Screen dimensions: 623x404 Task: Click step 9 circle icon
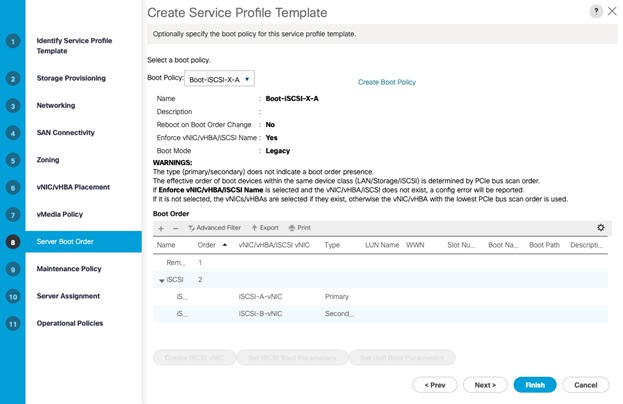coord(13,269)
